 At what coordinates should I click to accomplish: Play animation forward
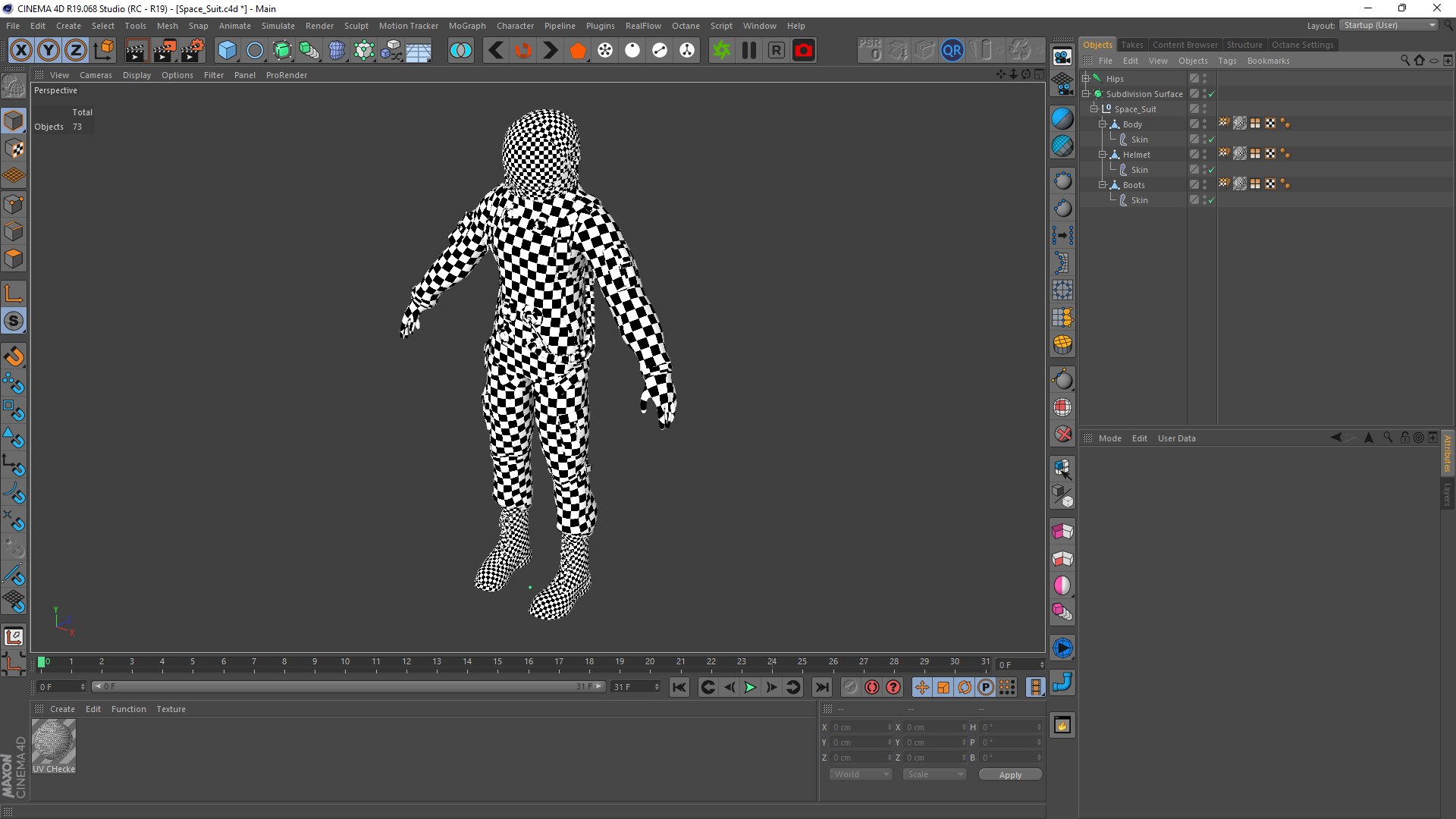[750, 687]
